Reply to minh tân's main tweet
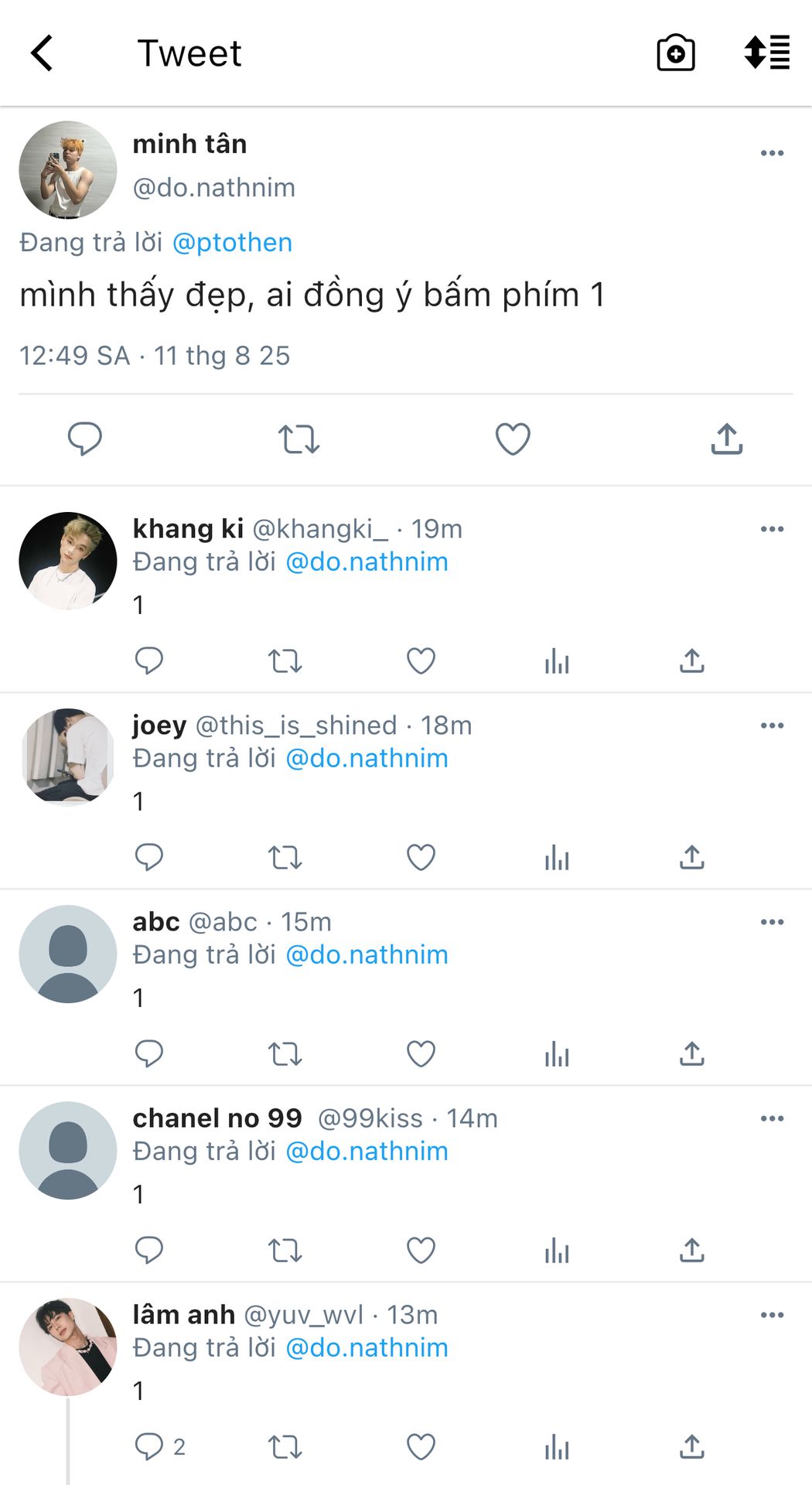This screenshot has width=812, height=1485. pyautogui.click(x=85, y=439)
